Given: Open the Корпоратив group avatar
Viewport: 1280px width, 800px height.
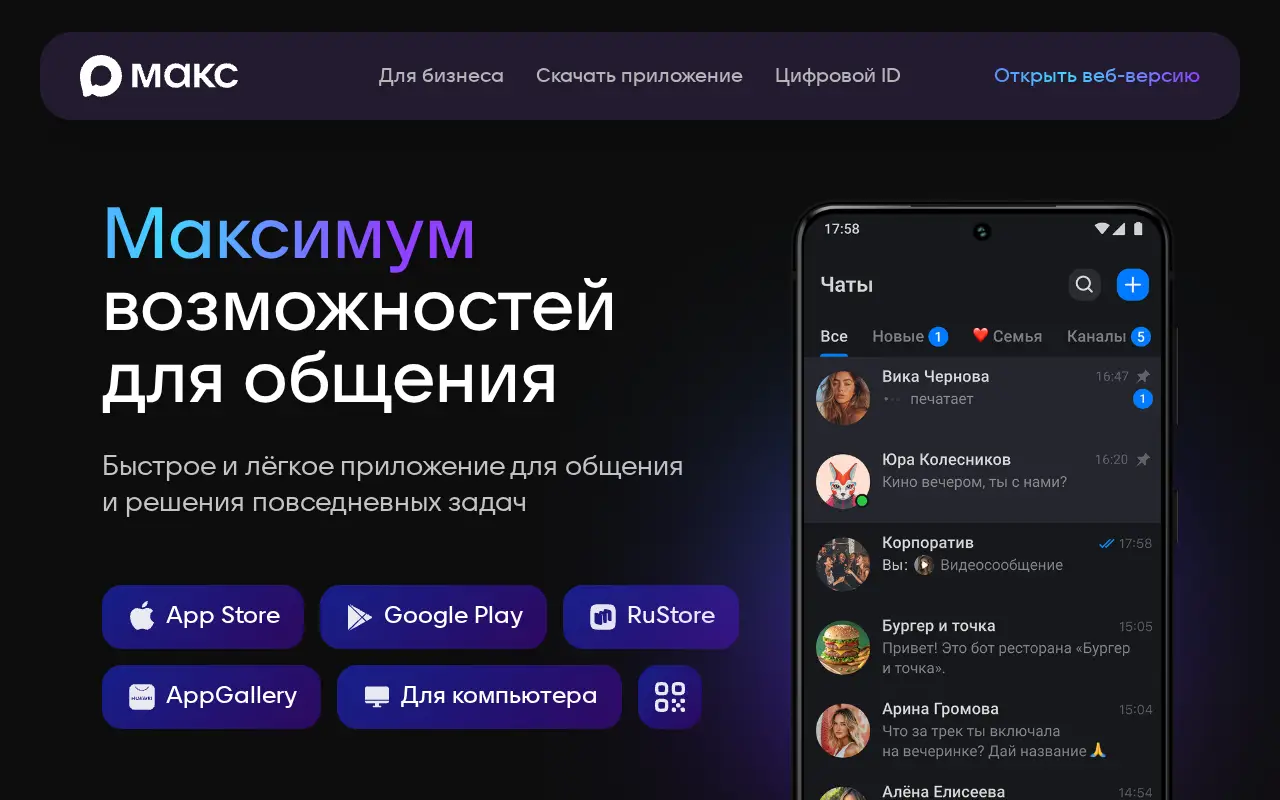Looking at the screenshot, I should [843, 564].
